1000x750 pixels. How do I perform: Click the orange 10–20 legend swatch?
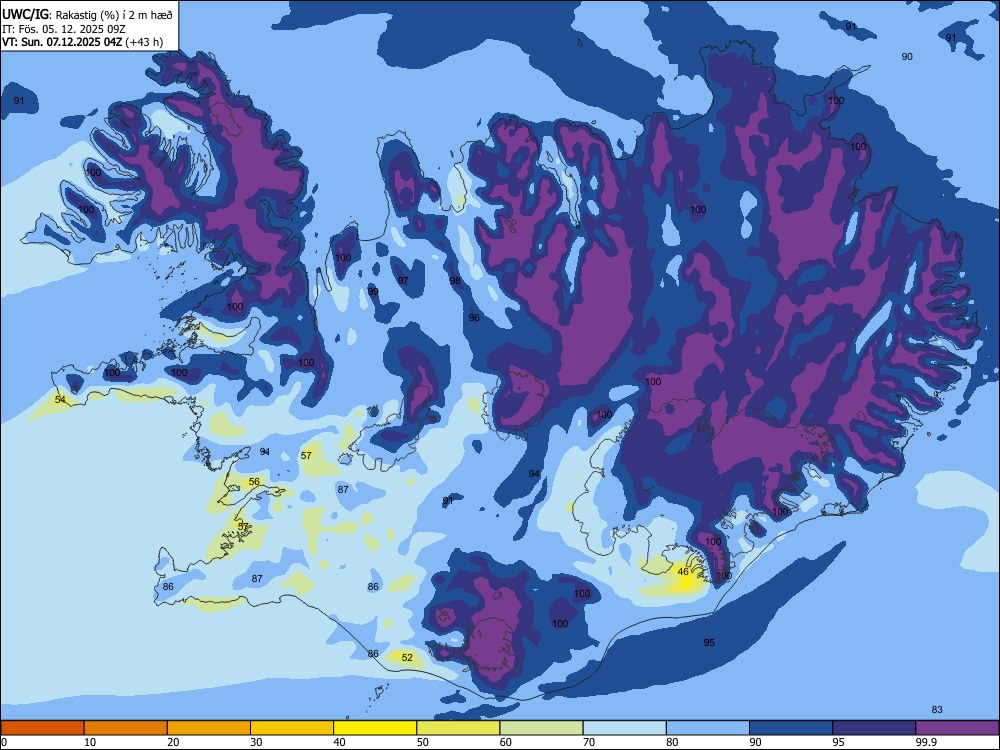point(126,728)
